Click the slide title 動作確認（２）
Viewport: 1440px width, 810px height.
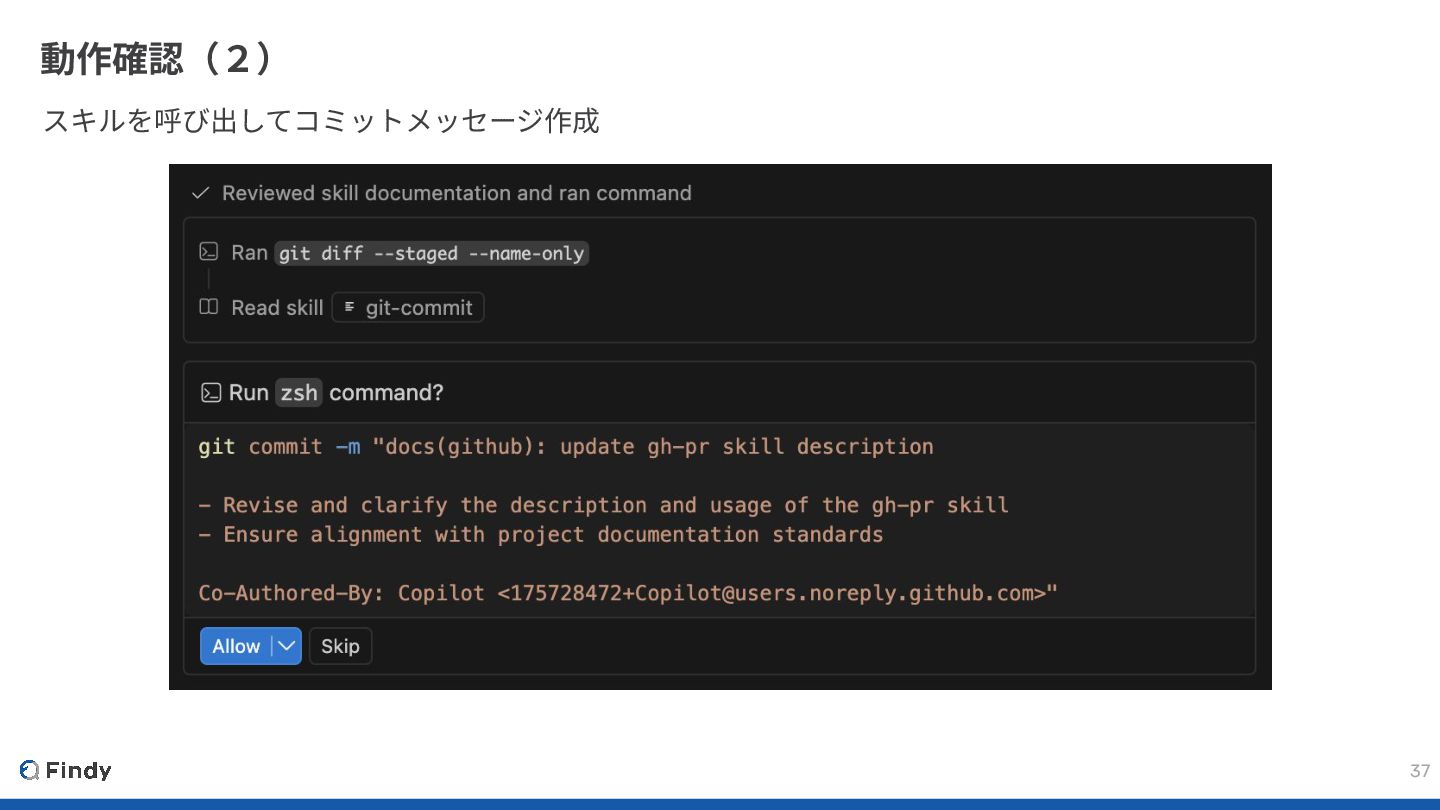157,60
